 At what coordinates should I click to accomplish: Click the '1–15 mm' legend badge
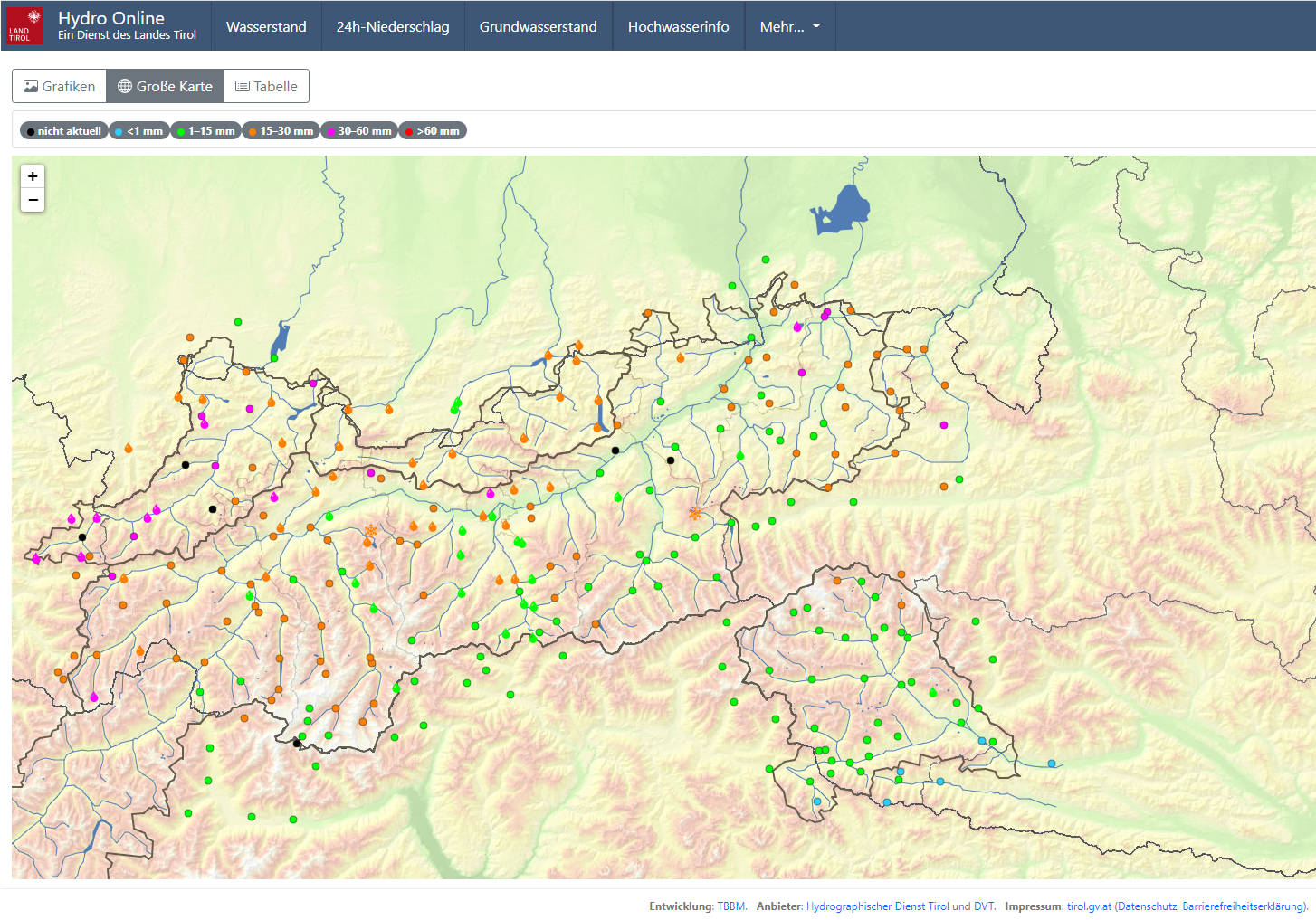[205, 131]
